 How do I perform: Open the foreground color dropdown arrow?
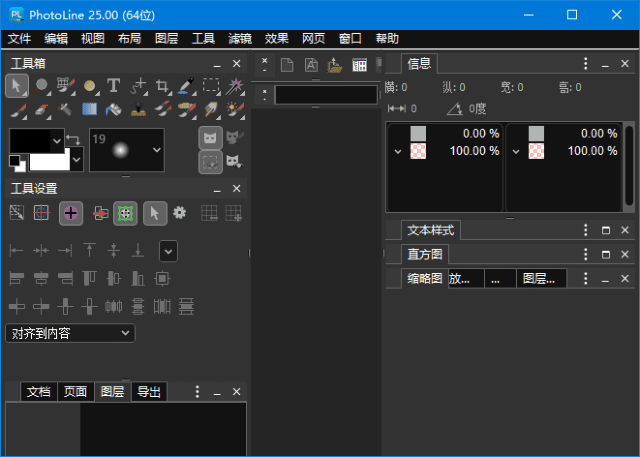56,140
